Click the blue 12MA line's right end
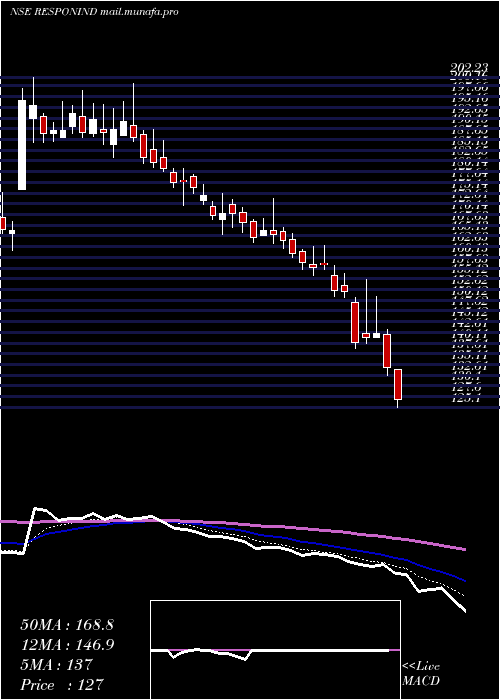500x700 pixels. tap(464, 580)
